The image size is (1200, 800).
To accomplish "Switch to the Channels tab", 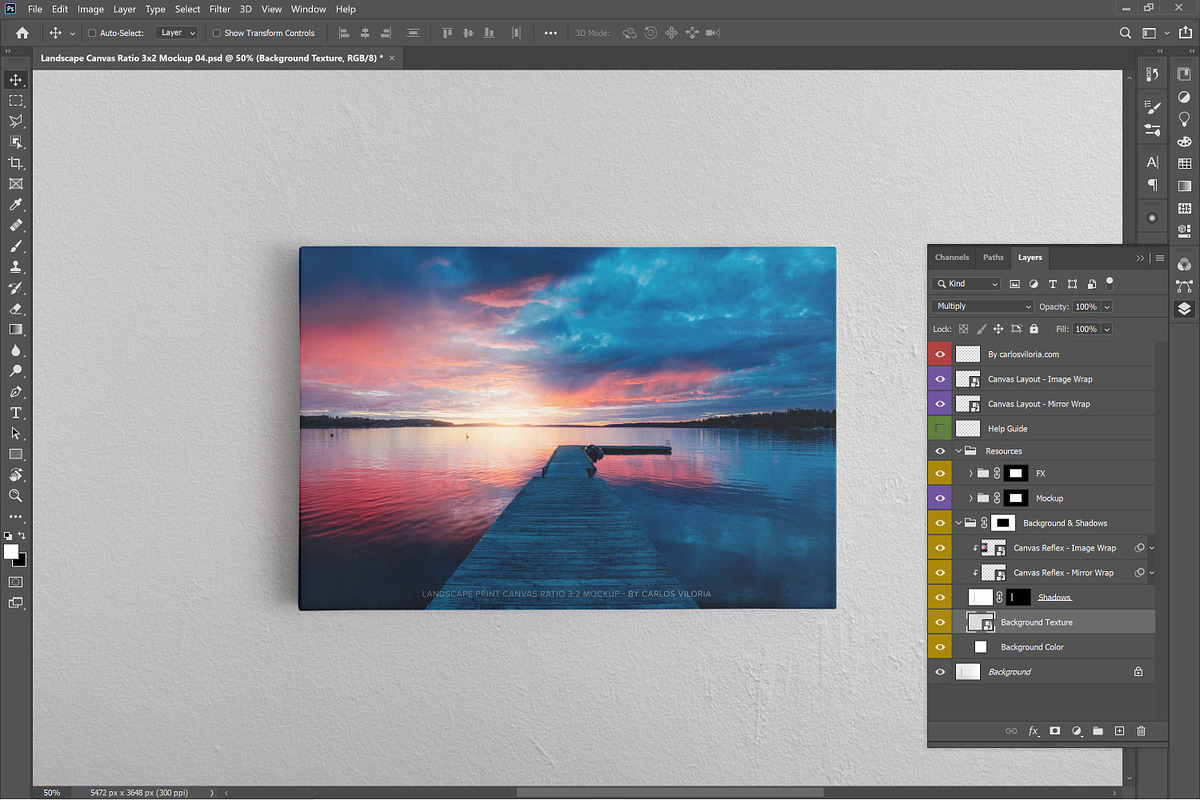I will pos(951,257).
